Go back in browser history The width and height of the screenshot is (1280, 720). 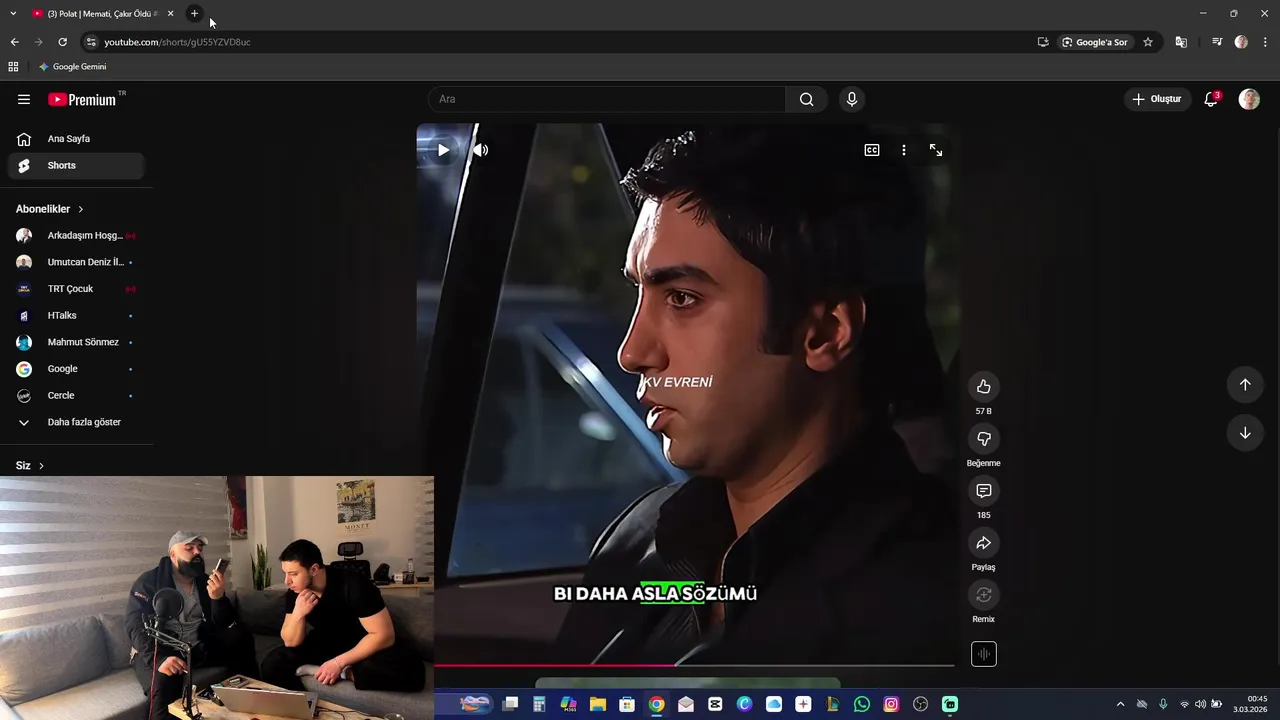coord(14,42)
